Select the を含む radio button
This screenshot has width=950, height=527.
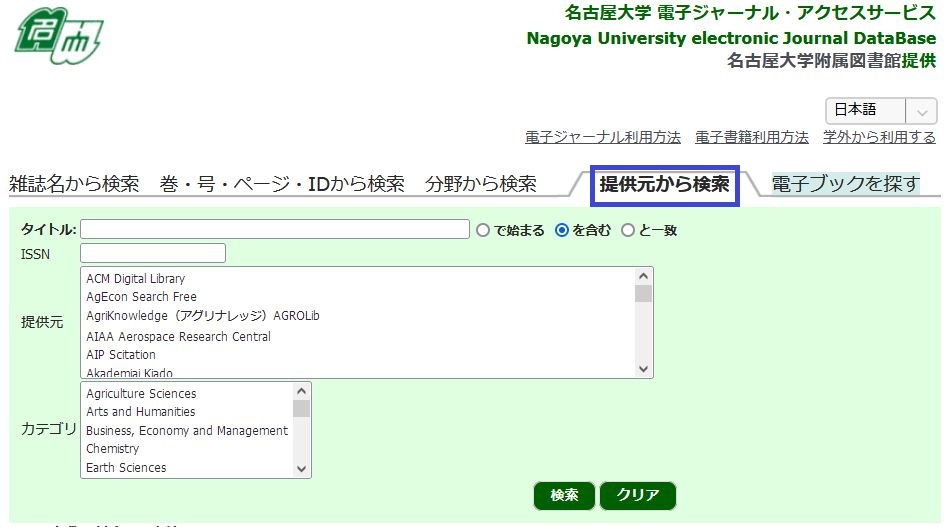click(562, 230)
